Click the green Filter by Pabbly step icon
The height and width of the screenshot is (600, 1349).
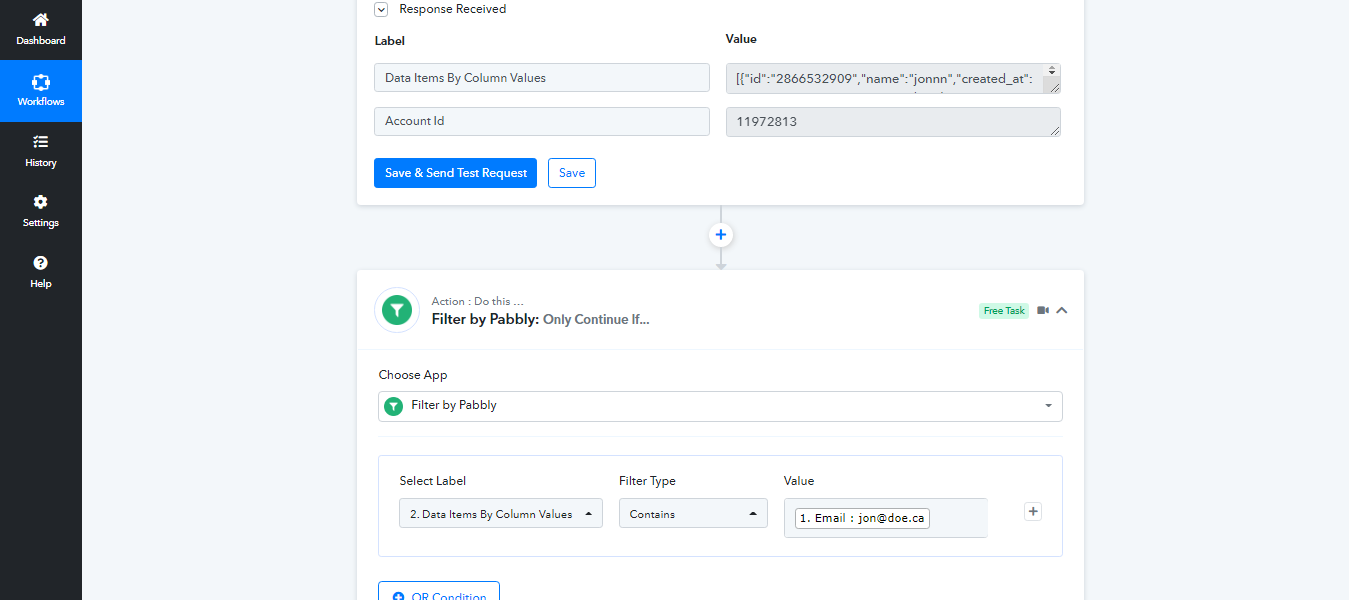tap(397, 310)
